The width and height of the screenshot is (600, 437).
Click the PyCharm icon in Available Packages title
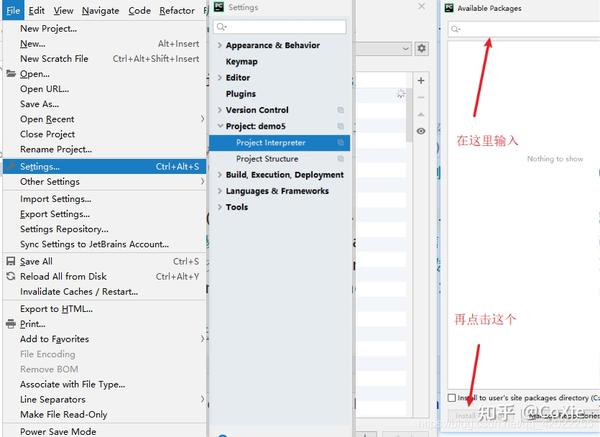click(449, 8)
